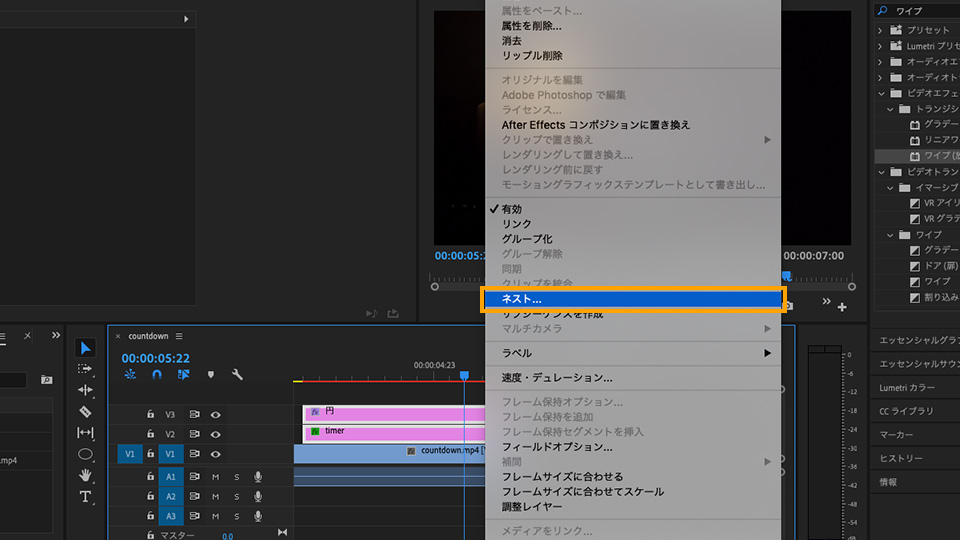
Task: Click the Source panel flyout arrow
Action: [186, 19]
